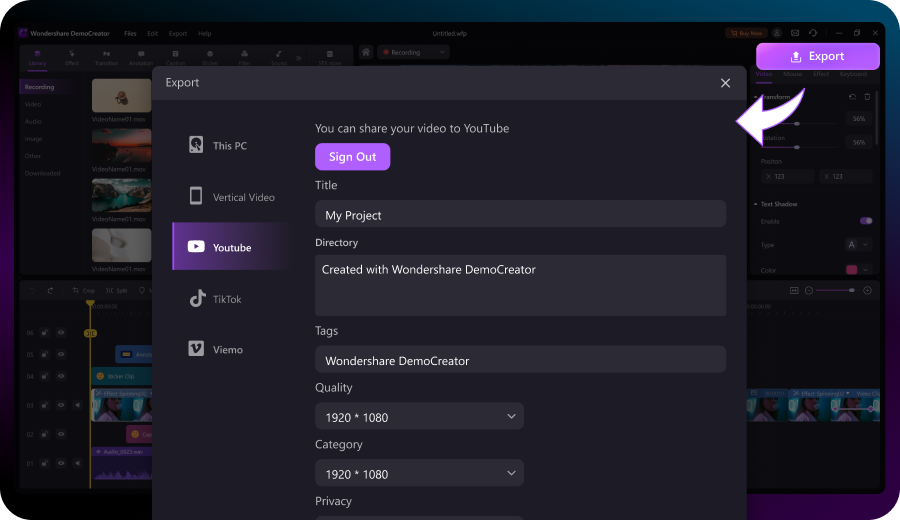This screenshot has width=900, height=520.
Task: Click the support headset icon
Action: click(x=811, y=33)
